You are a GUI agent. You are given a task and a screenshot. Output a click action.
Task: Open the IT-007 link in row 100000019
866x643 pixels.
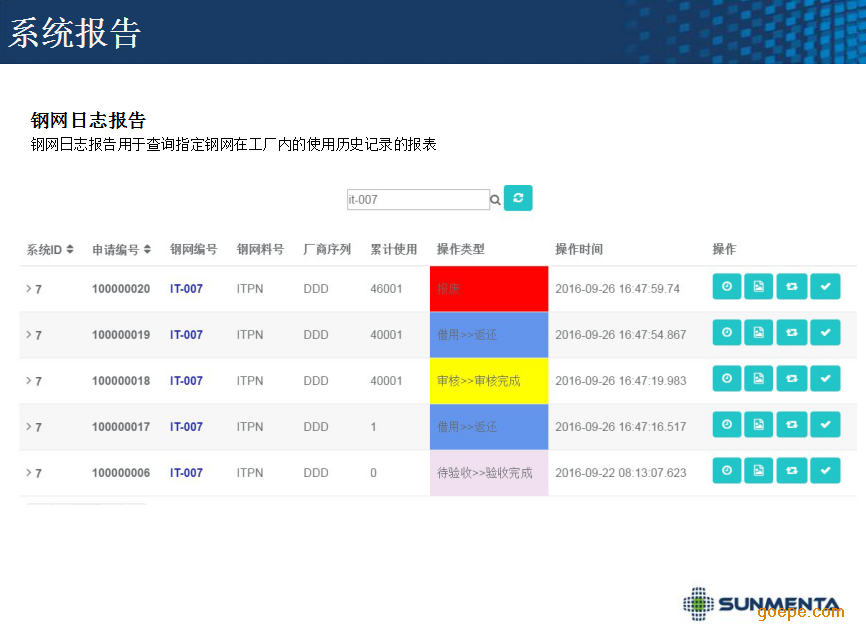[186, 335]
